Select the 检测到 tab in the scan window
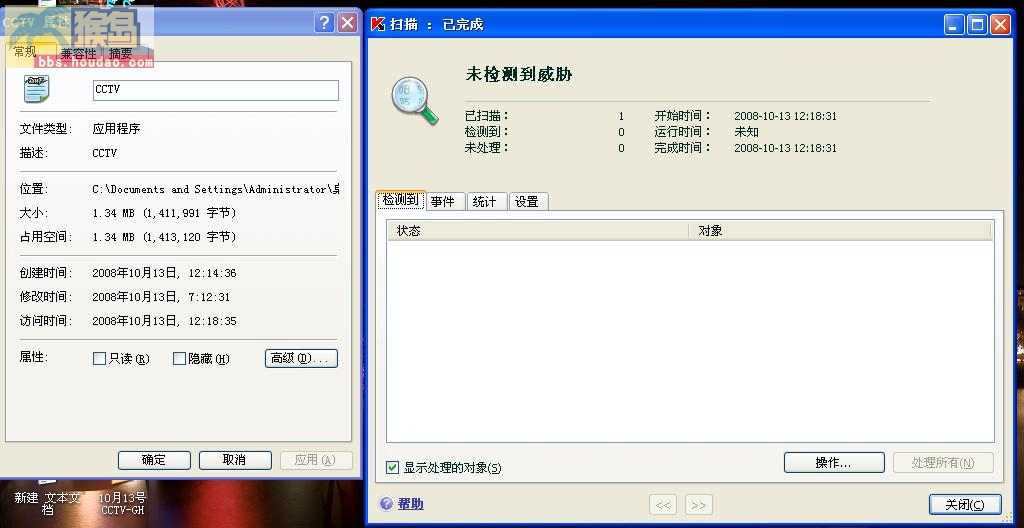1024x528 pixels. click(401, 200)
